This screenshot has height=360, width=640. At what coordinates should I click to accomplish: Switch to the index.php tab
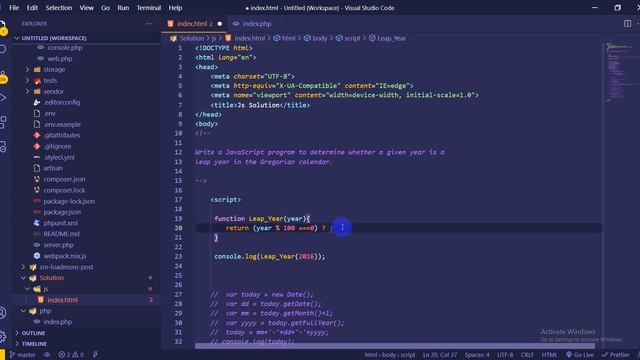(x=252, y=24)
